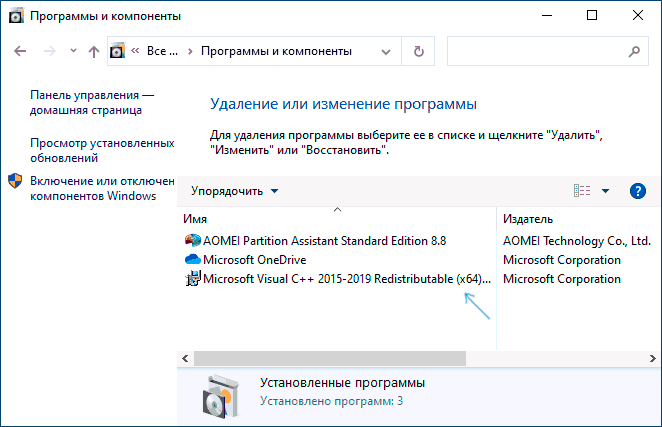Click the installed programs disc-box icon
Image resolution: width=662 pixels, height=427 pixels.
point(220,396)
